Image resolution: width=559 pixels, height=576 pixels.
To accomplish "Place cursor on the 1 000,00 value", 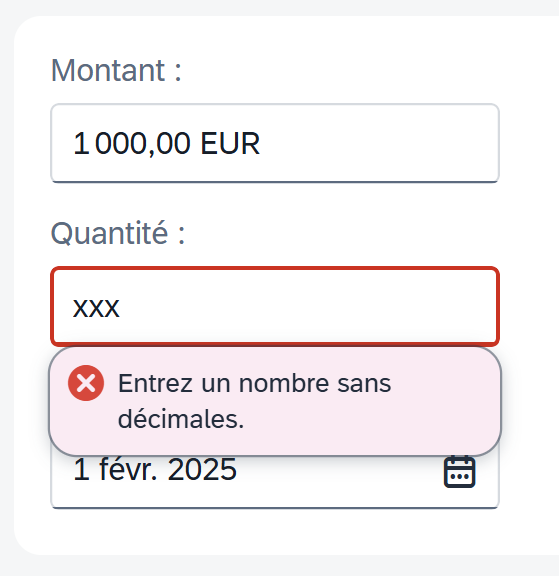I will 132,143.
